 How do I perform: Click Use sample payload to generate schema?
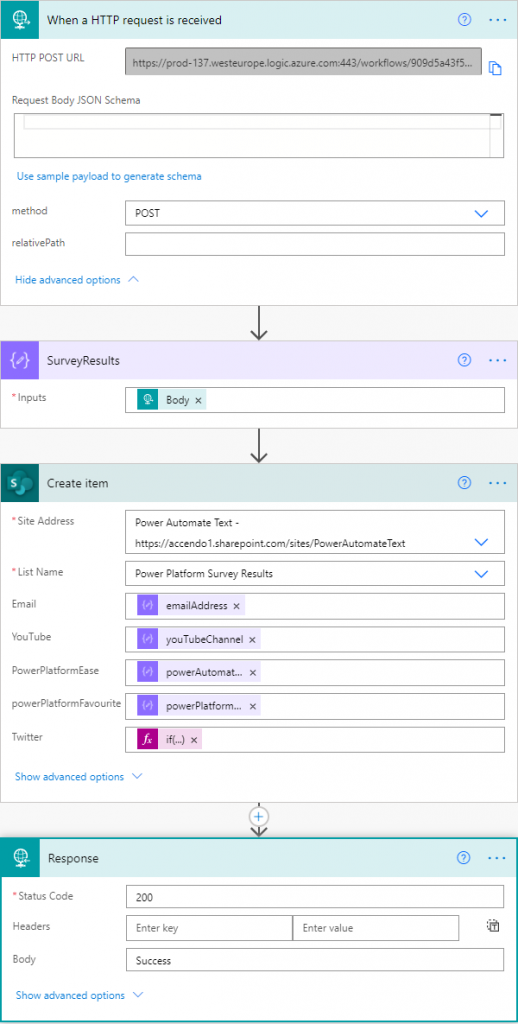click(x=109, y=176)
